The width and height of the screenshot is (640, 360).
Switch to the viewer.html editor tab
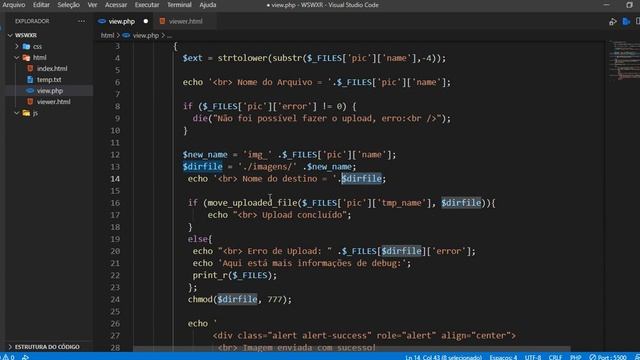pyautogui.click(x=186, y=21)
